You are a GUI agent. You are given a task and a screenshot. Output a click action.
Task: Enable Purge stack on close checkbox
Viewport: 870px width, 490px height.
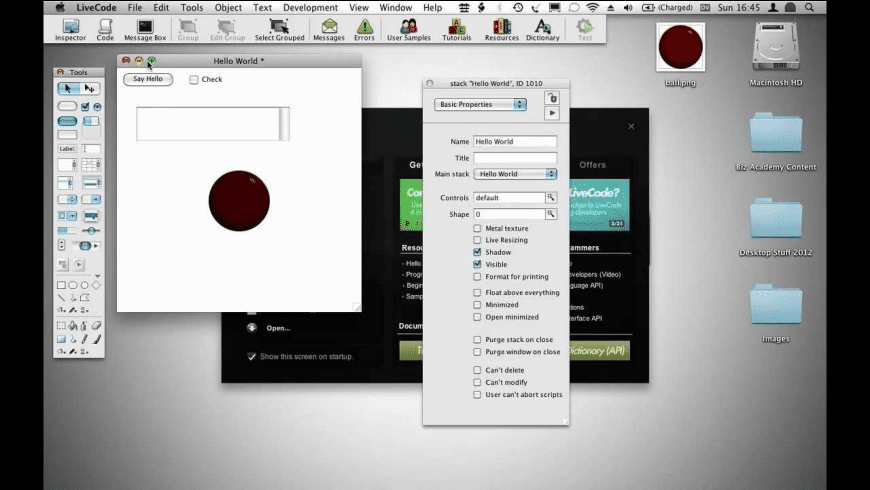coord(477,340)
